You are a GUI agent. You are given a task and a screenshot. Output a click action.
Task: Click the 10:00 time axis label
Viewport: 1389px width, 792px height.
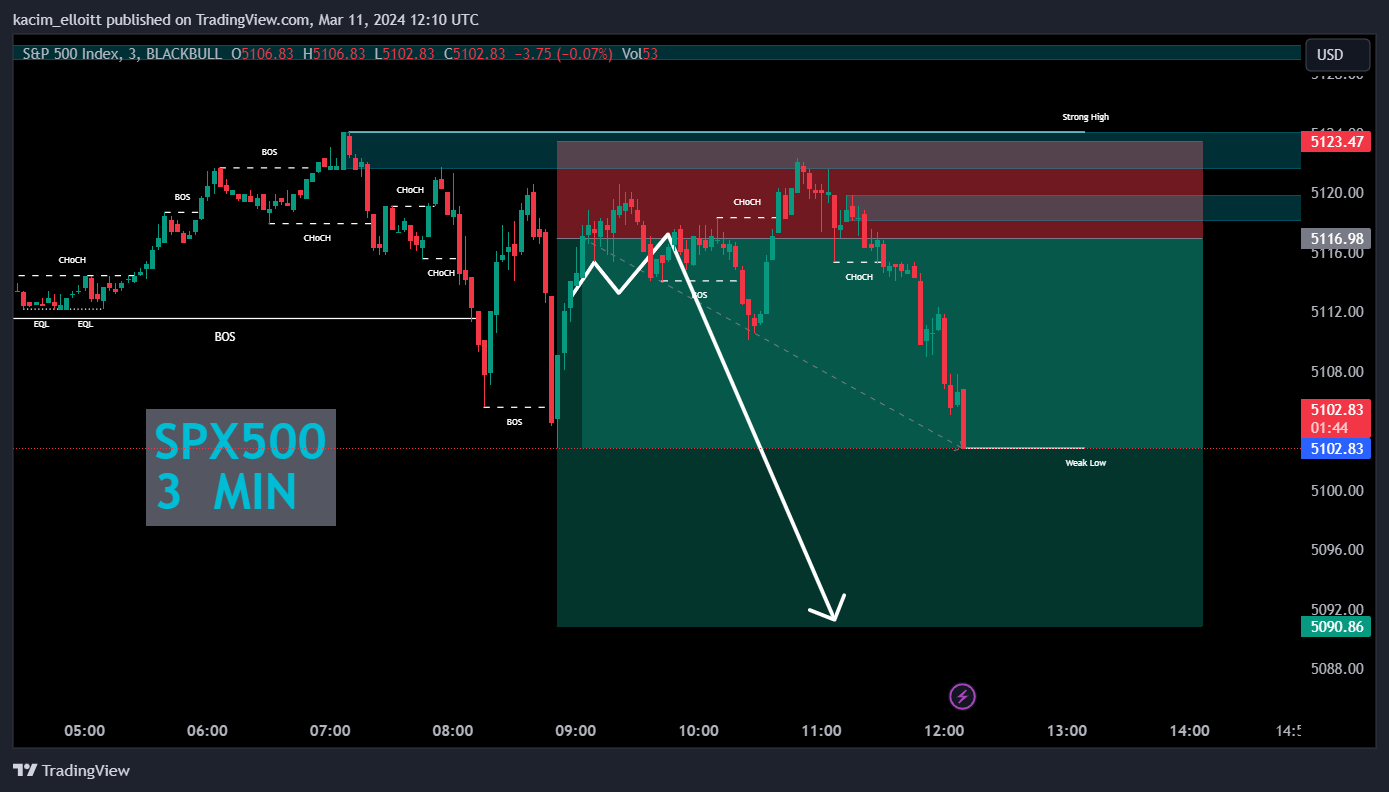(698, 731)
